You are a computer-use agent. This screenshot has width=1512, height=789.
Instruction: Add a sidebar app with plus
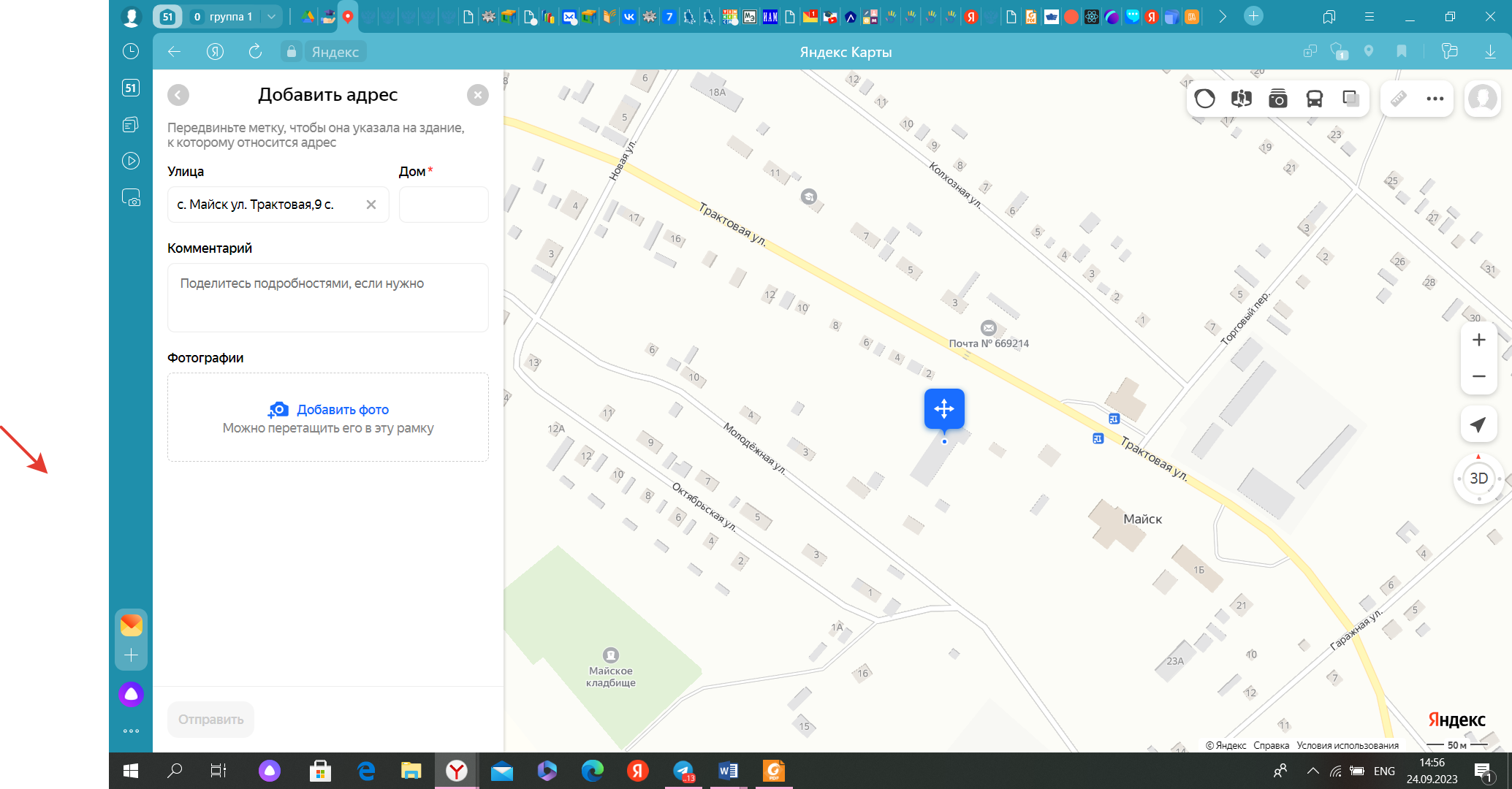pyautogui.click(x=132, y=655)
